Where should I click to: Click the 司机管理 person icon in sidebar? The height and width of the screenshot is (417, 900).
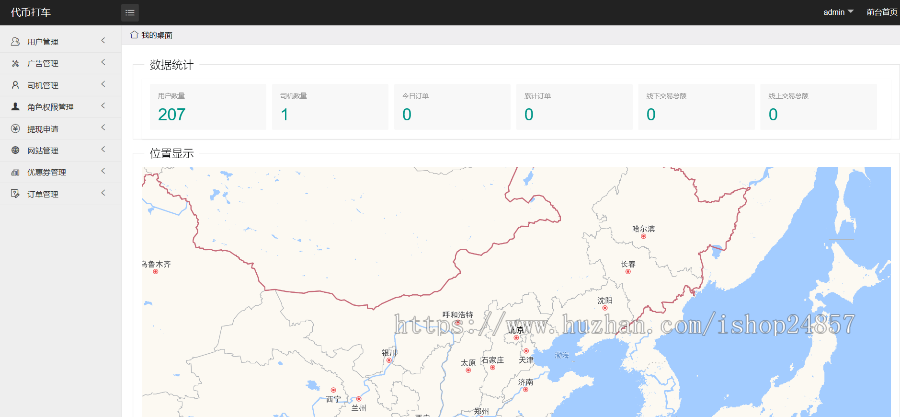coord(15,85)
